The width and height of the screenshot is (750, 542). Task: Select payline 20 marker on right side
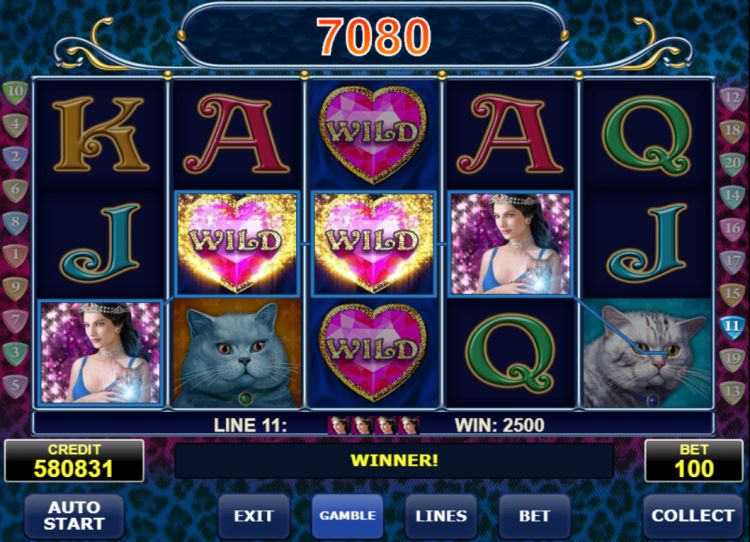pos(732,164)
